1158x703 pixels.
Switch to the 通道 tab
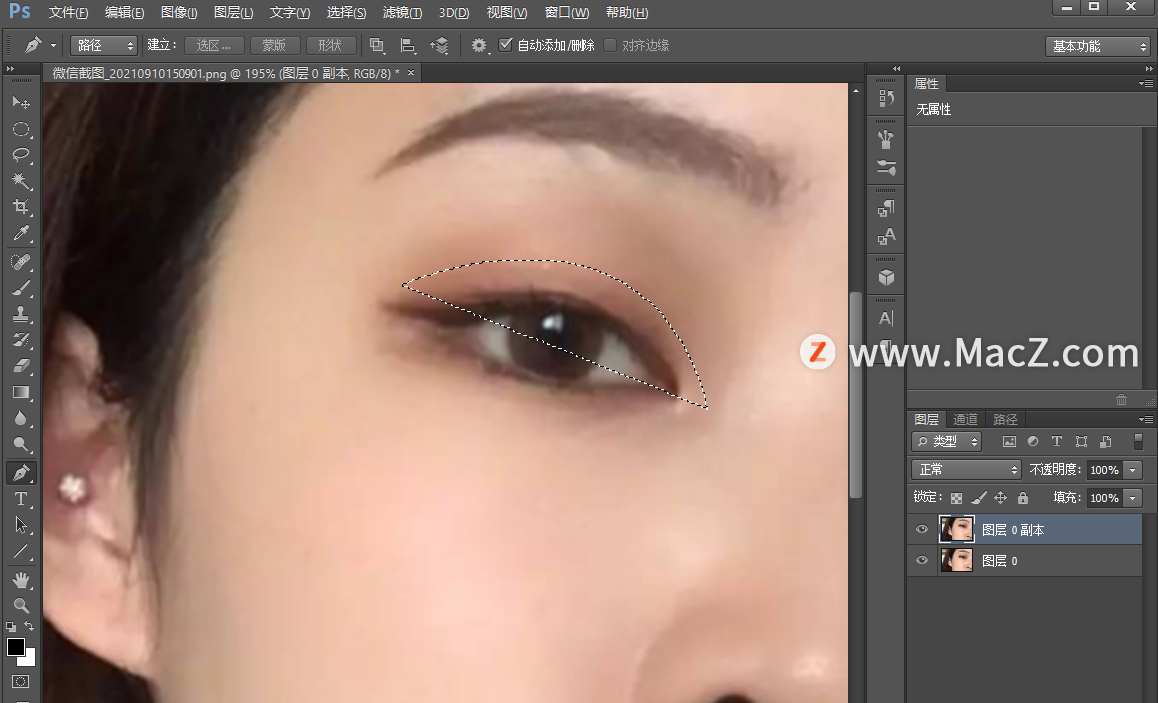click(965, 419)
